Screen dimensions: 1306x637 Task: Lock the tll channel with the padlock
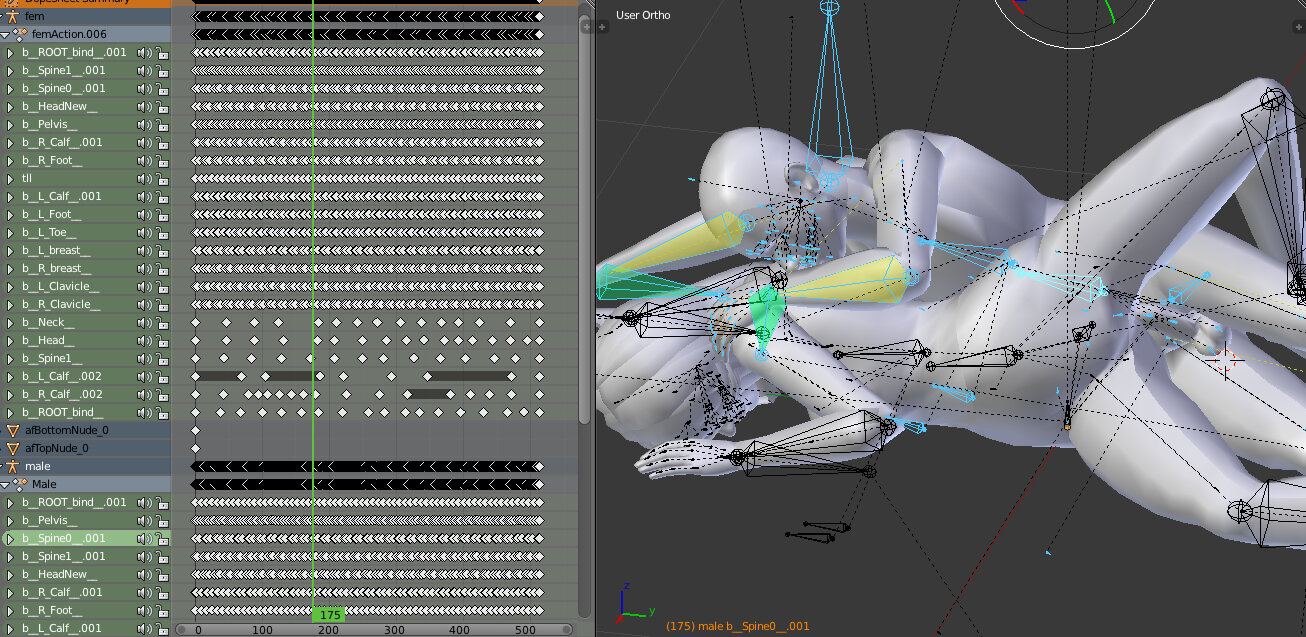[x=162, y=178]
